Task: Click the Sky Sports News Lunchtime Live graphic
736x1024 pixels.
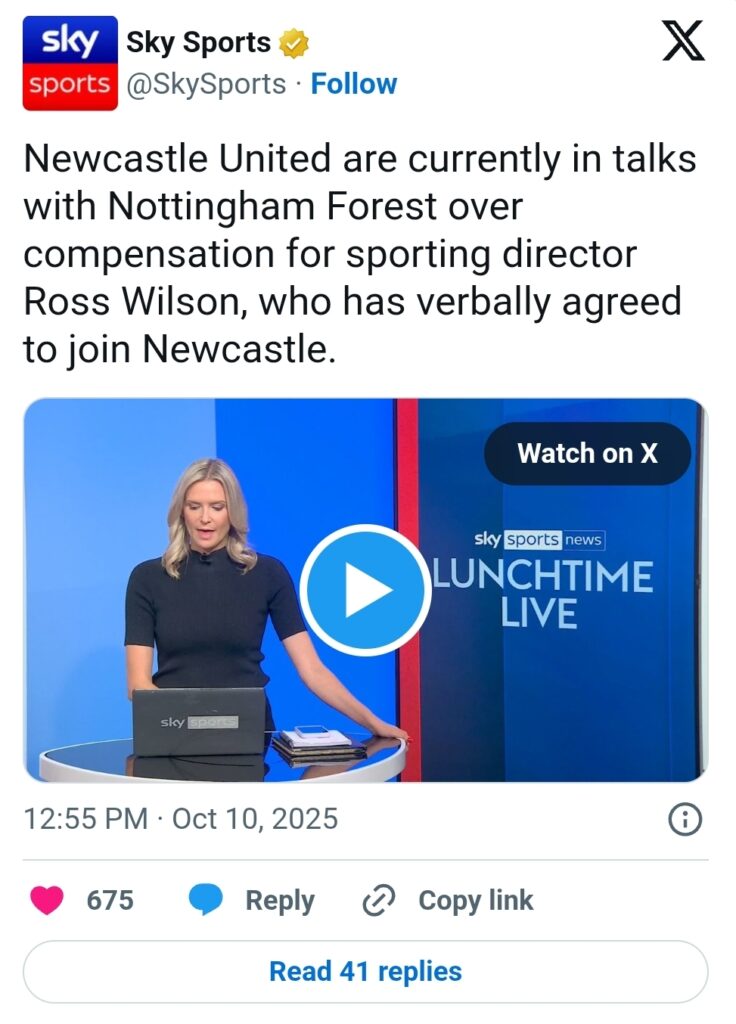Action: (543, 580)
